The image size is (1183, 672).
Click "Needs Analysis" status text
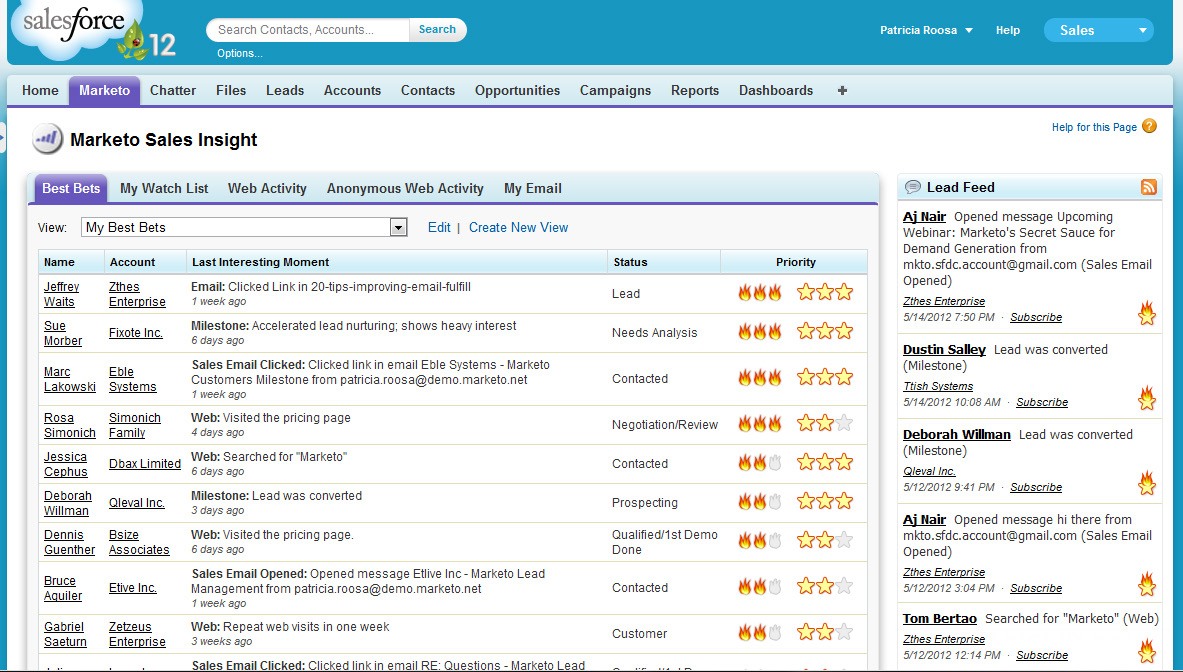(x=654, y=333)
